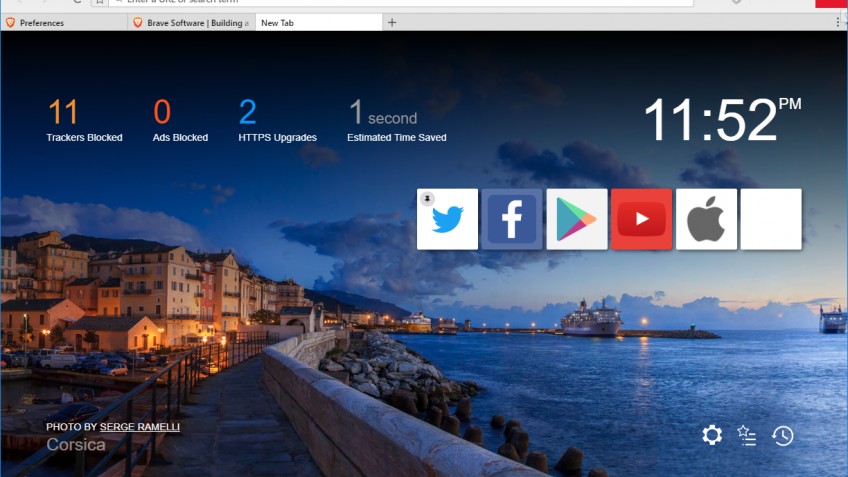Open history via the clock icon

pos(783,435)
